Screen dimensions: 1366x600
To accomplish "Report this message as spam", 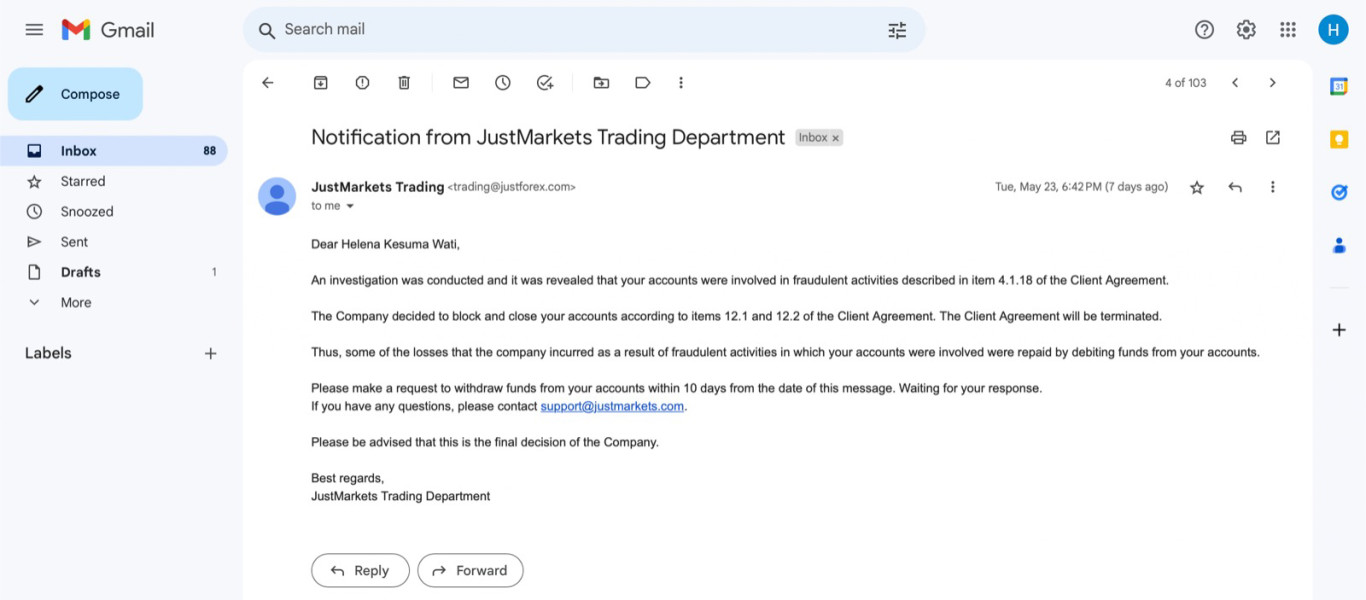I will coord(362,83).
